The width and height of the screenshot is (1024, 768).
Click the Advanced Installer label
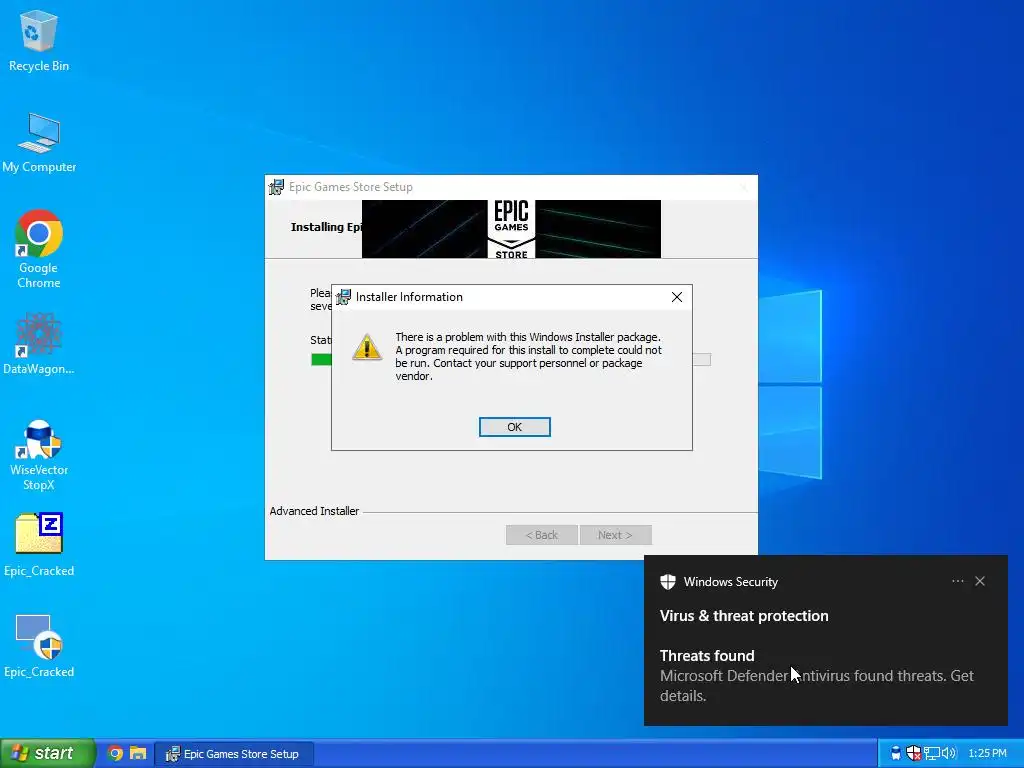click(314, 511)
